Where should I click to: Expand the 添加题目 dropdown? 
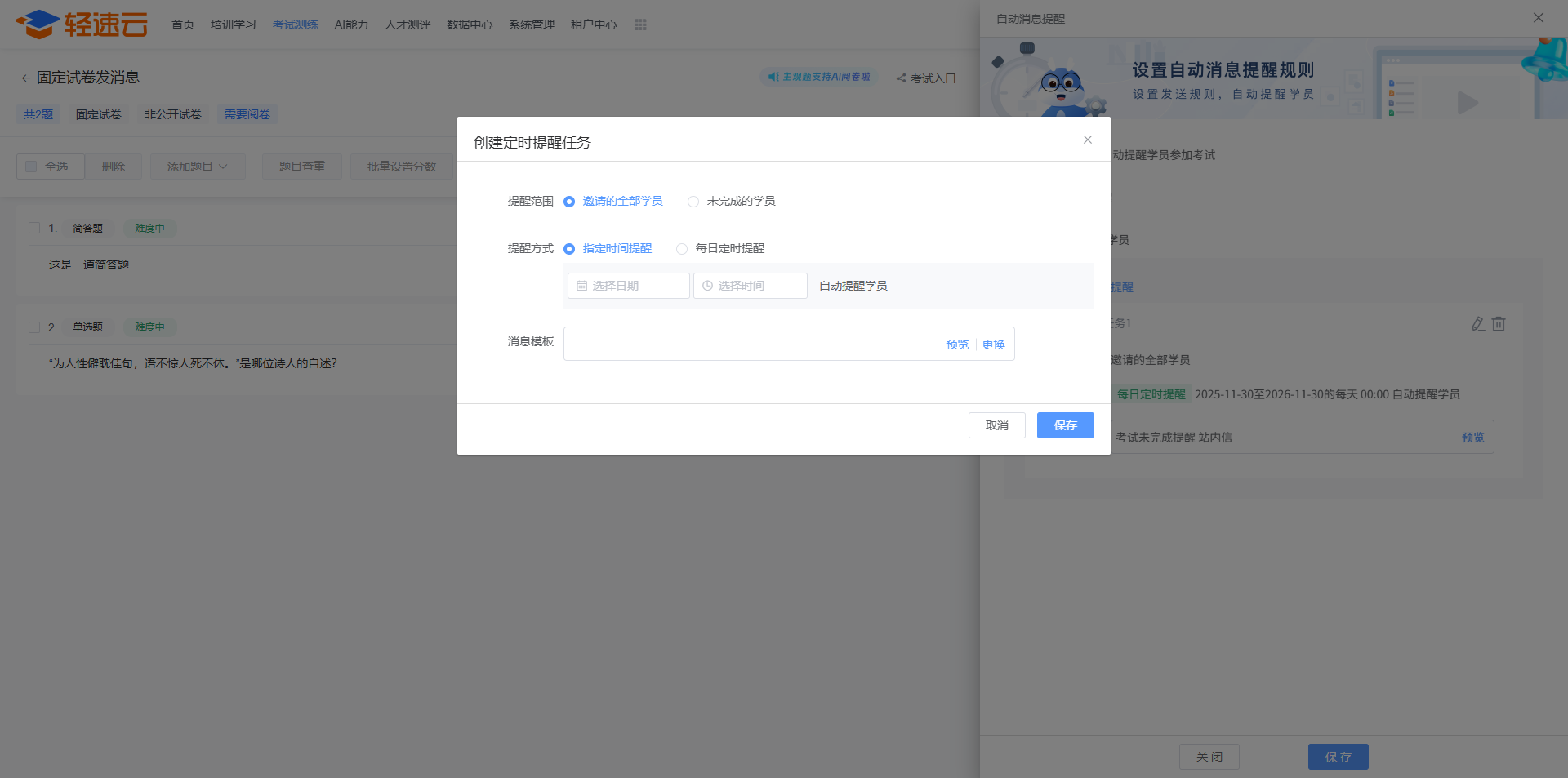197,167
